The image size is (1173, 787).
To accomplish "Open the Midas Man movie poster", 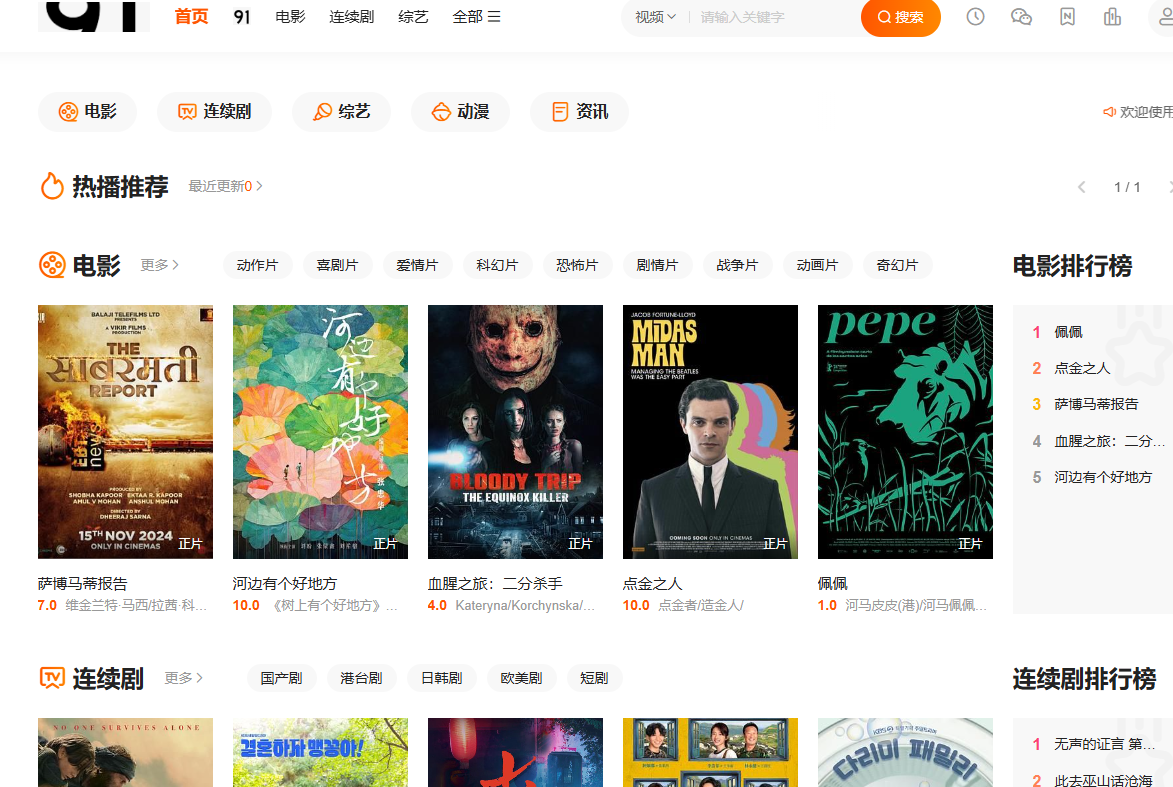I will pyautogui.click(x=710, y=432).
